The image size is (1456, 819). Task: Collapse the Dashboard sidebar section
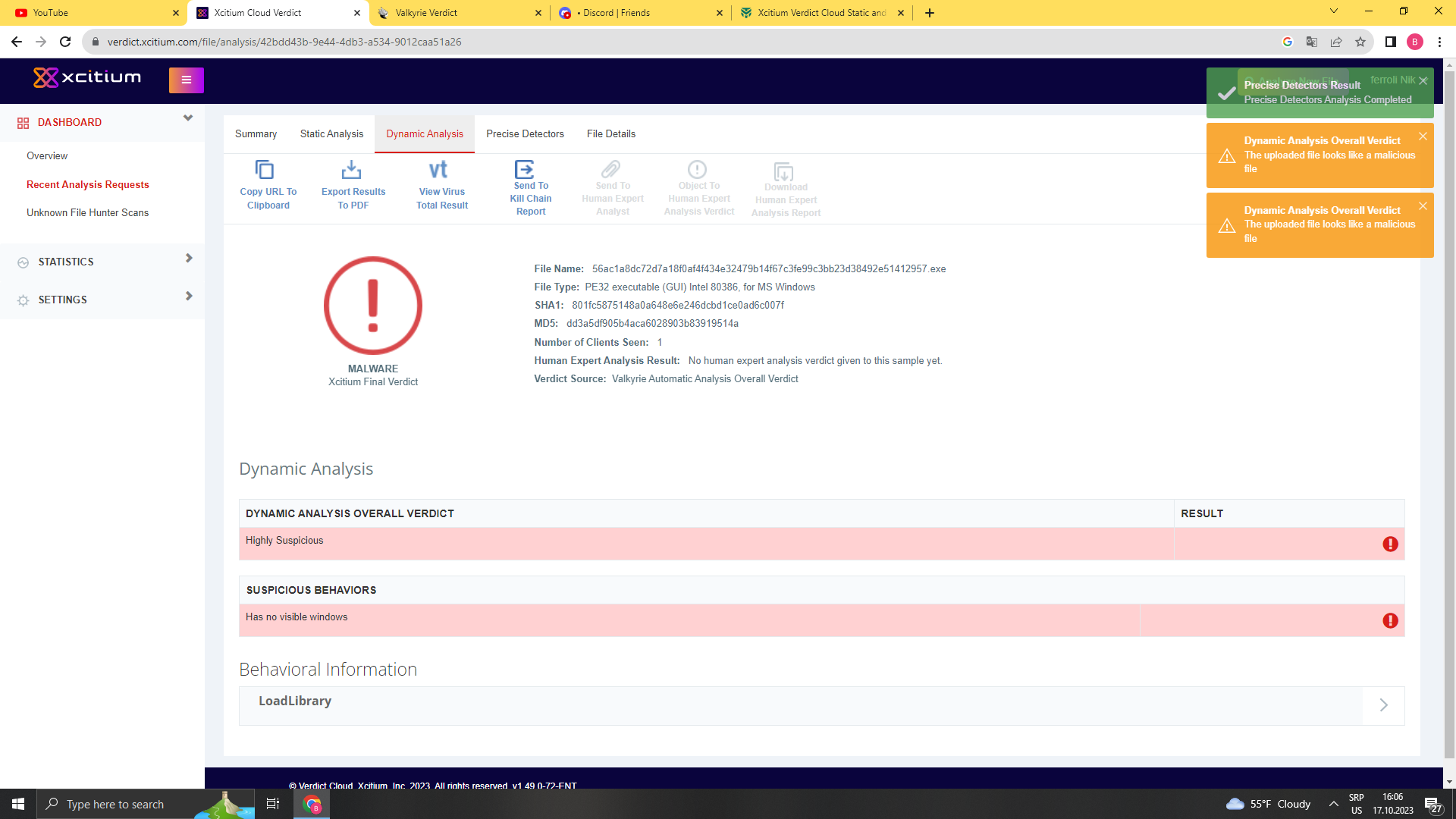click(188, 118)
